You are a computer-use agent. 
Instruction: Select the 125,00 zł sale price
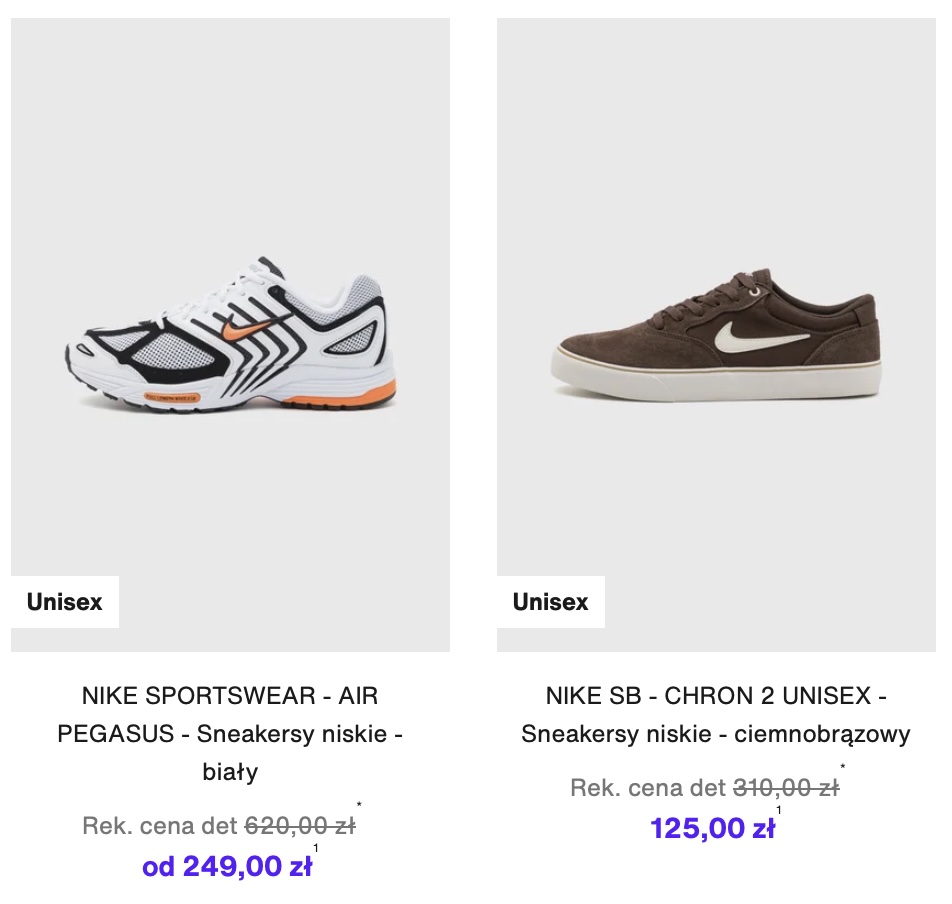(712, 828)
